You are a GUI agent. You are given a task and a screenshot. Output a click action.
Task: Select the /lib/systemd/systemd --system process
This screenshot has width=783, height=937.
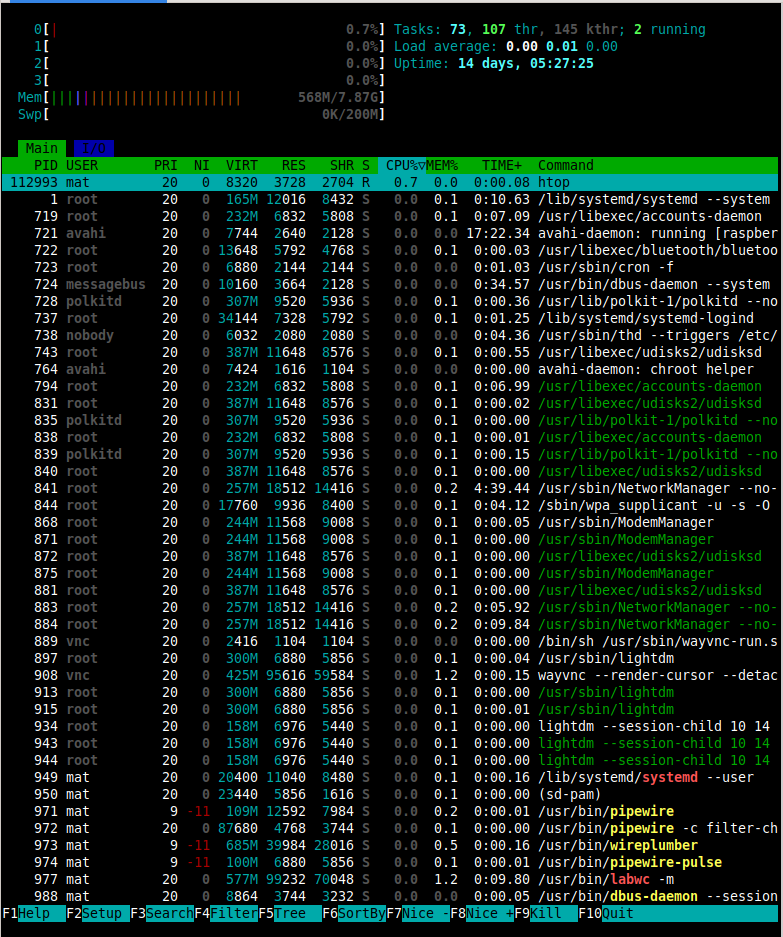[390, 200]
